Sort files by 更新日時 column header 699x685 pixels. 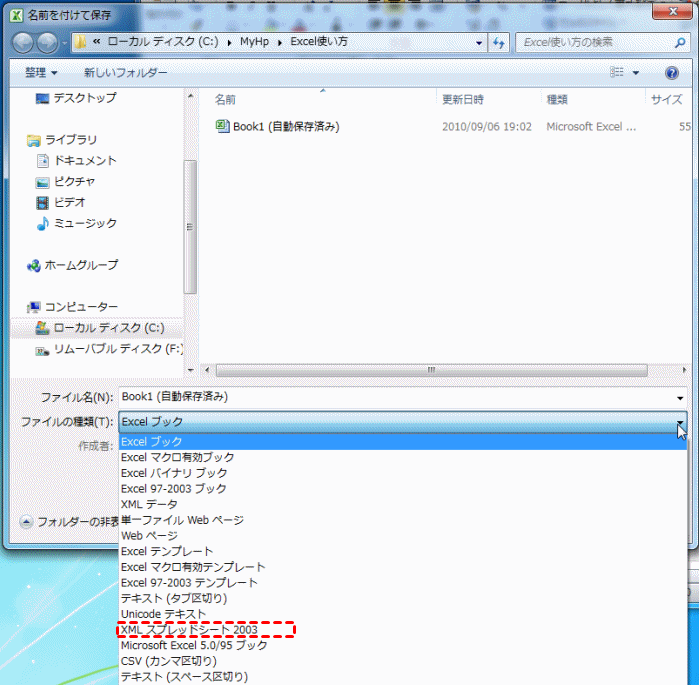pos(463,100)
